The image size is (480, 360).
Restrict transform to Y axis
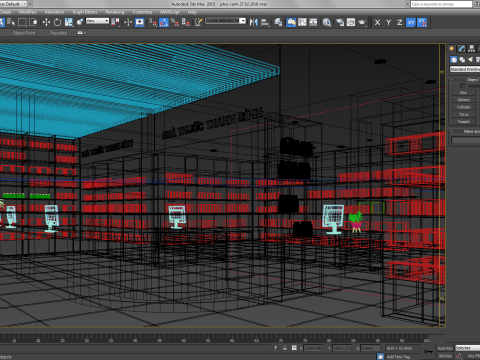[x=388, y=22]
